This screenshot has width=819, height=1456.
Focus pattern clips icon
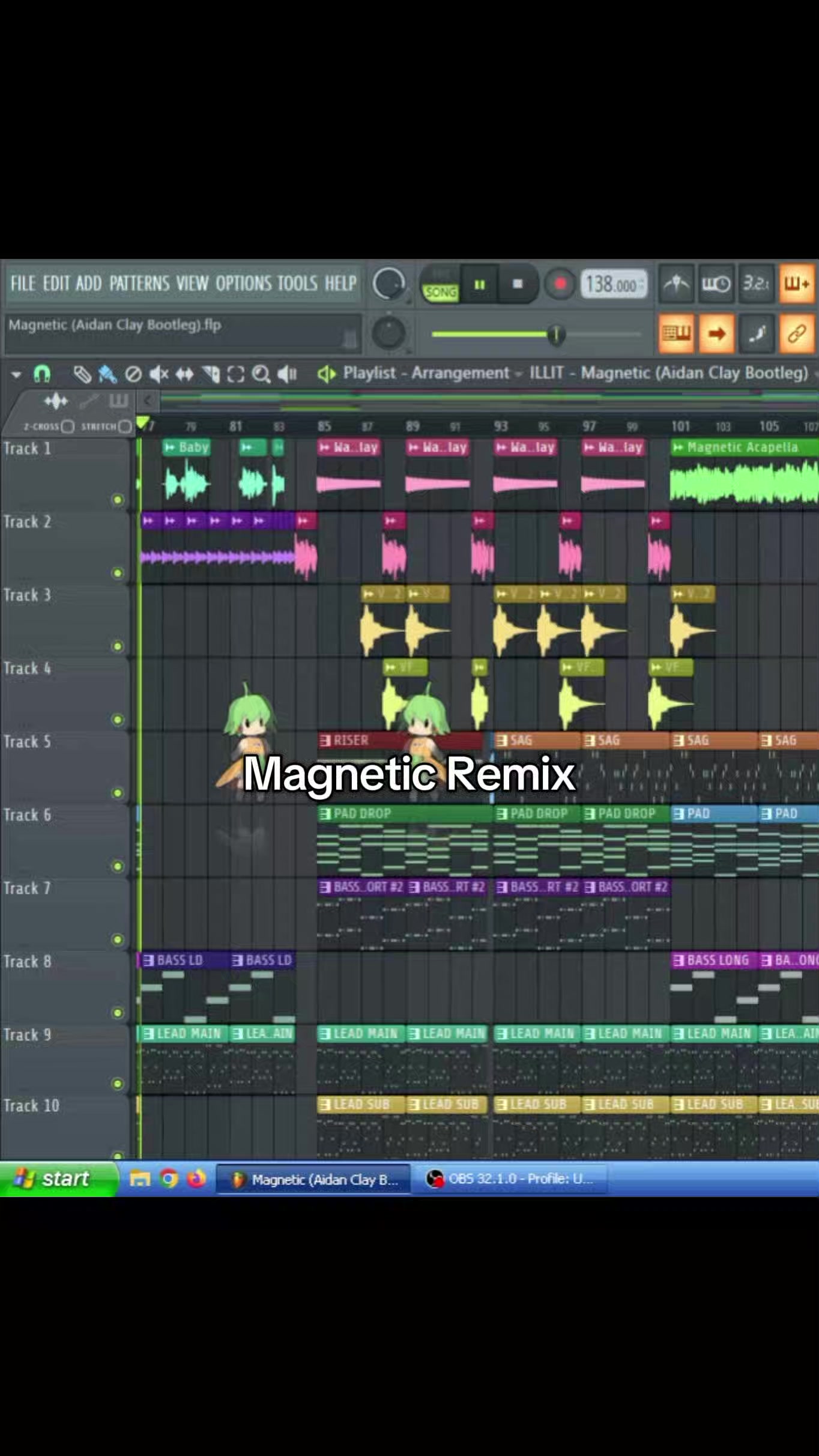118,401
